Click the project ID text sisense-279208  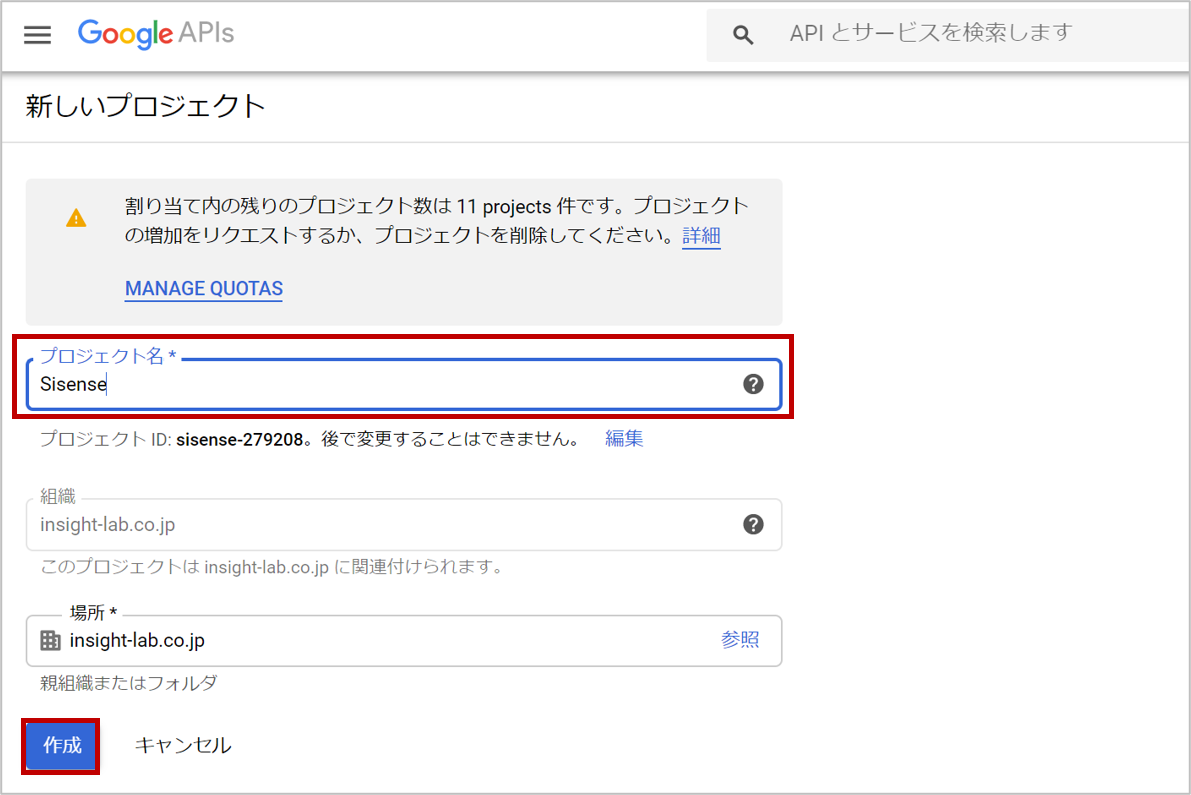[240, 440]
